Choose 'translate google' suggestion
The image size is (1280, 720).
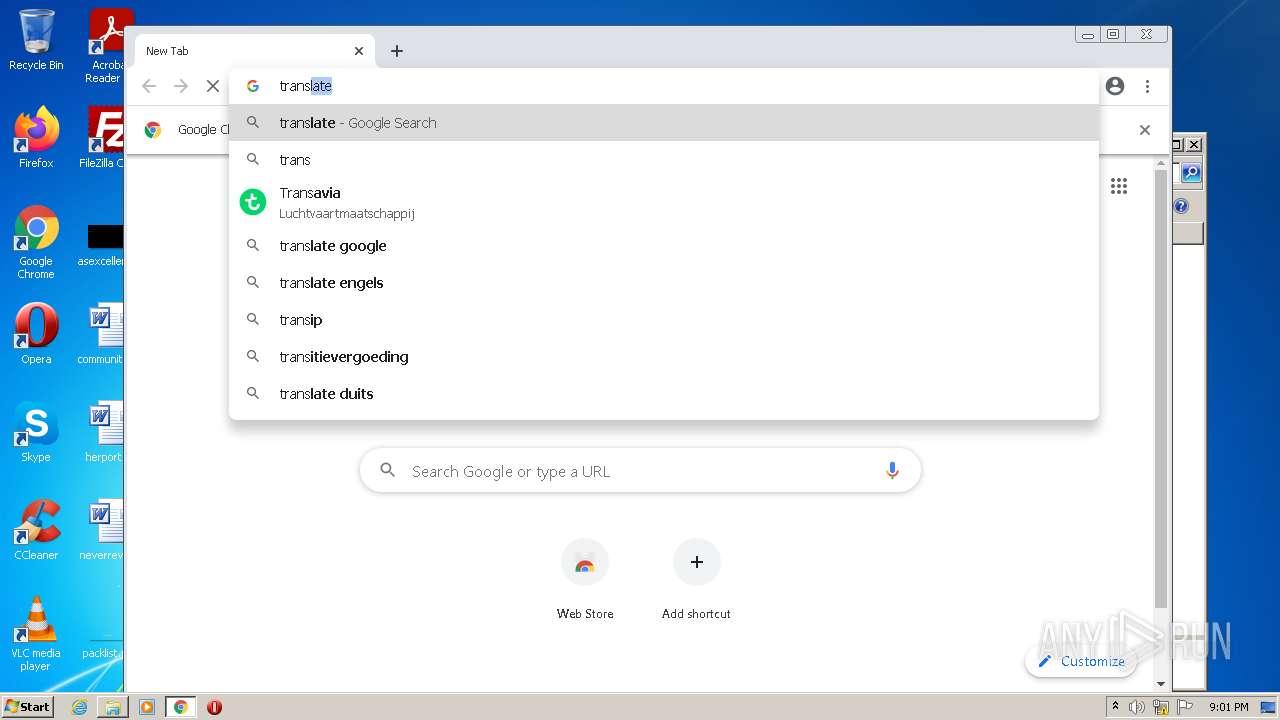point(664,246)
